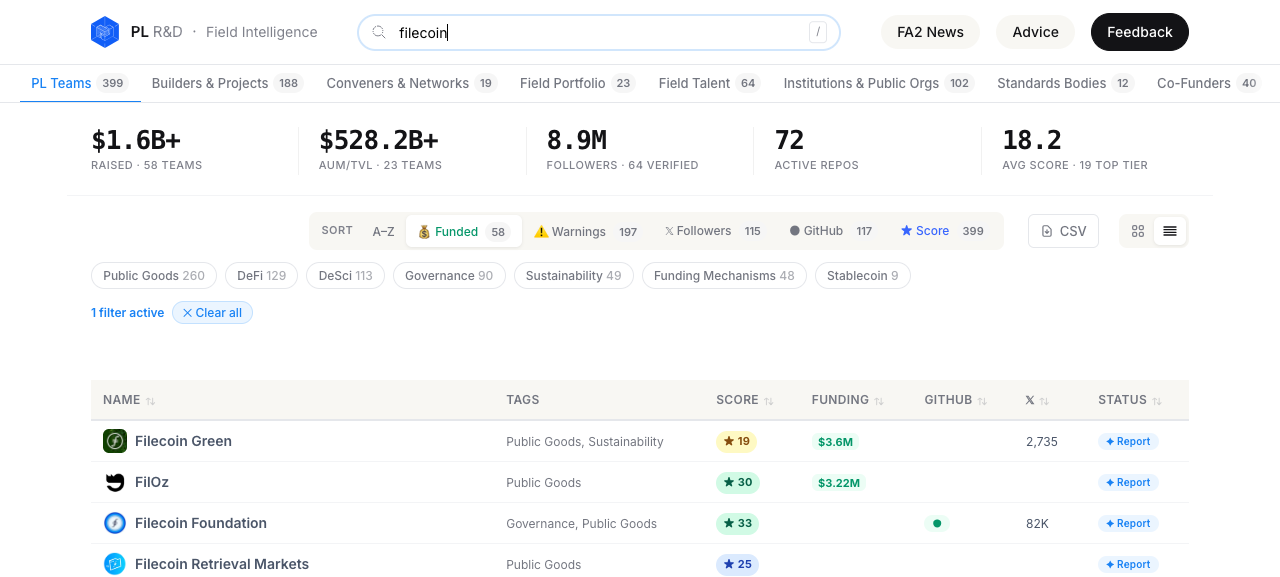Sort by X Followers
1280x577 pixels.
pos(715,231)
